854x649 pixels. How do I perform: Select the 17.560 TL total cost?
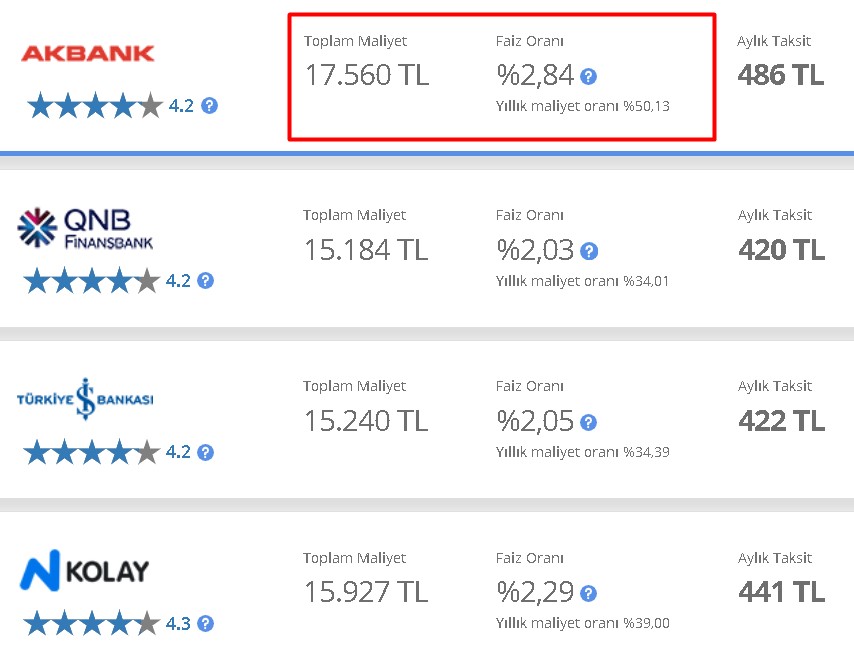coord(367,75)
